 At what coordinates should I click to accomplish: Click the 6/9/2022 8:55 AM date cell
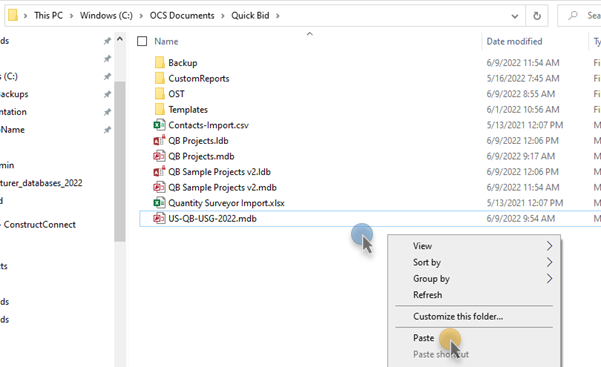click(521, 94)
